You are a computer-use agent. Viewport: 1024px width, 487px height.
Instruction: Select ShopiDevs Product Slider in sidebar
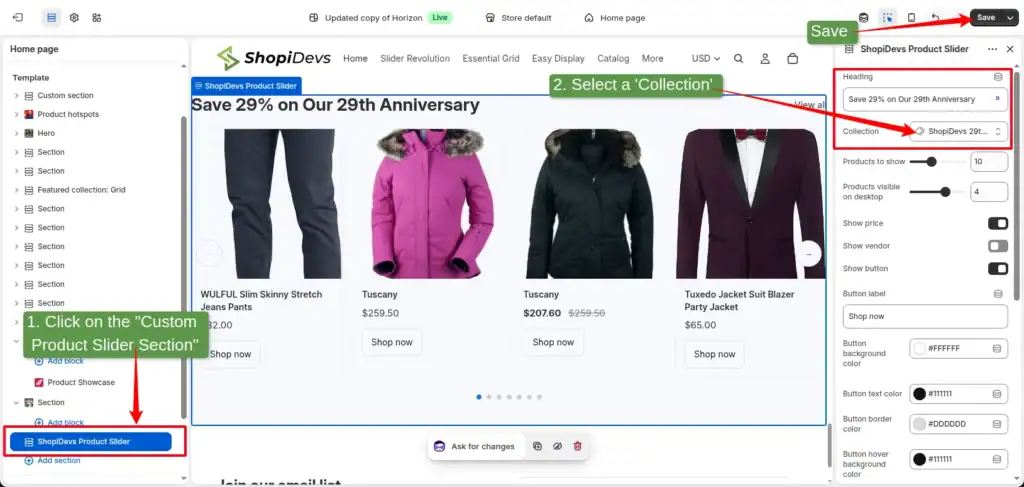point(91,442)
